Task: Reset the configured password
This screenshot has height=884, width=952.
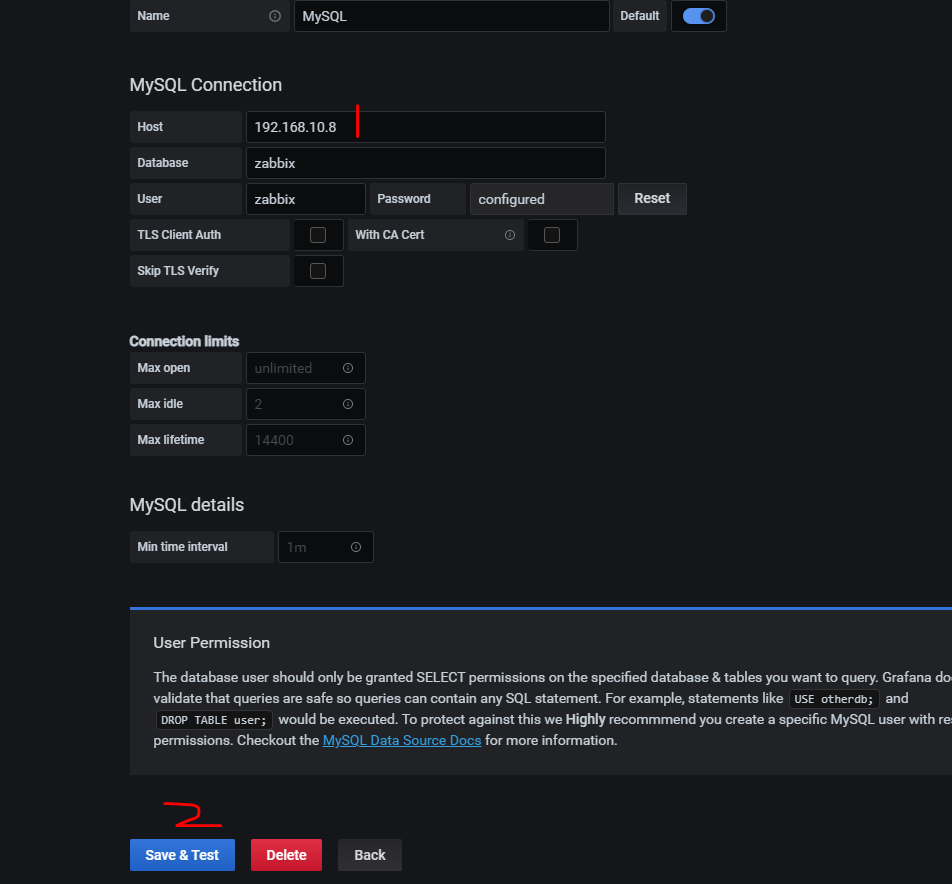Action: point(652,199)
